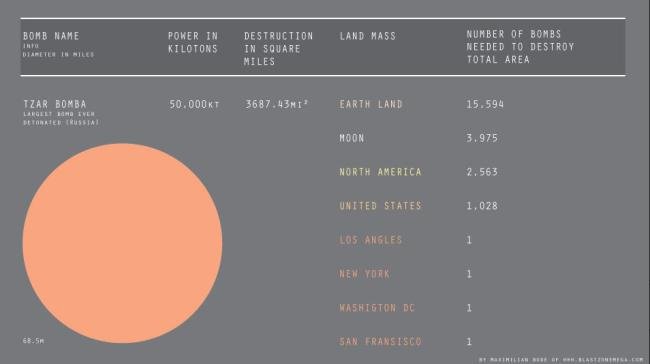
Task: Click the 68.5m diameter label
Action: (33, 341)
